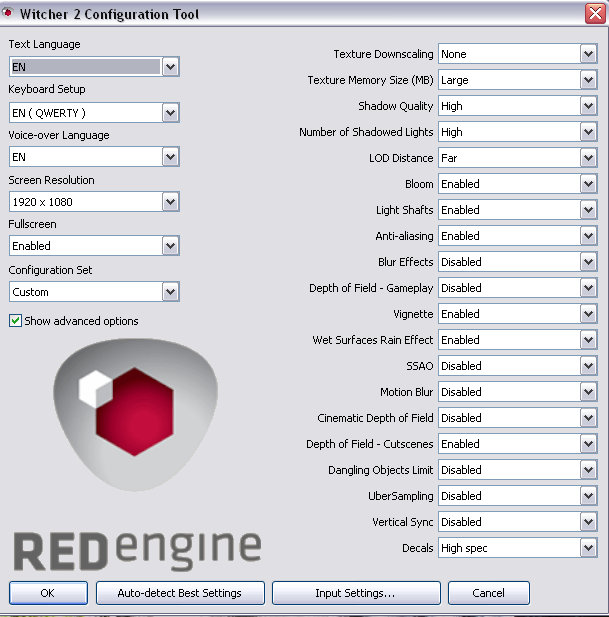Viewport: 609px width, 617px height.
Task: Open the Keyboard Setup dropdown
Action: 94,113
